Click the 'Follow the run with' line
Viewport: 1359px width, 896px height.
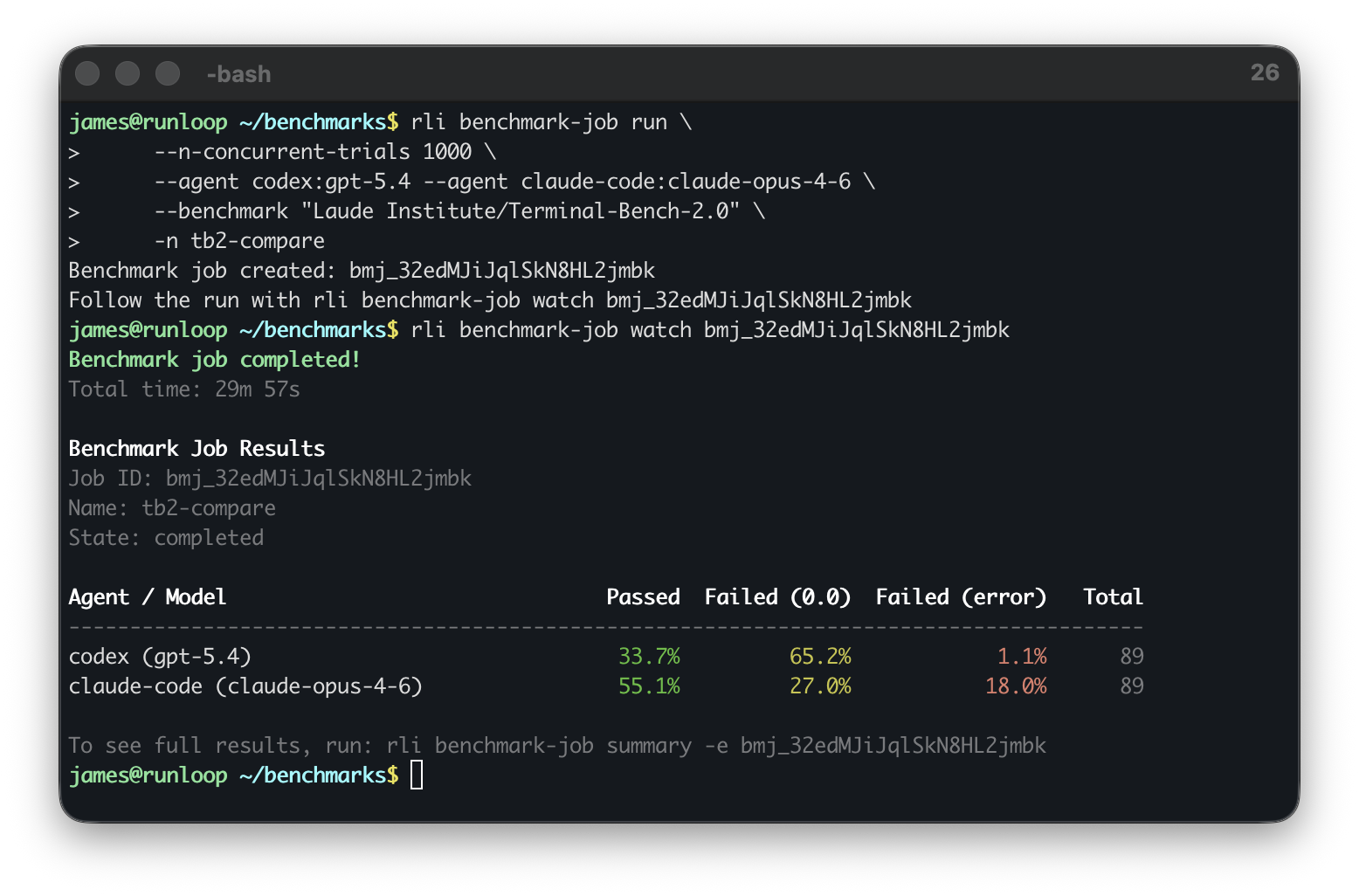tap(490, 300)
